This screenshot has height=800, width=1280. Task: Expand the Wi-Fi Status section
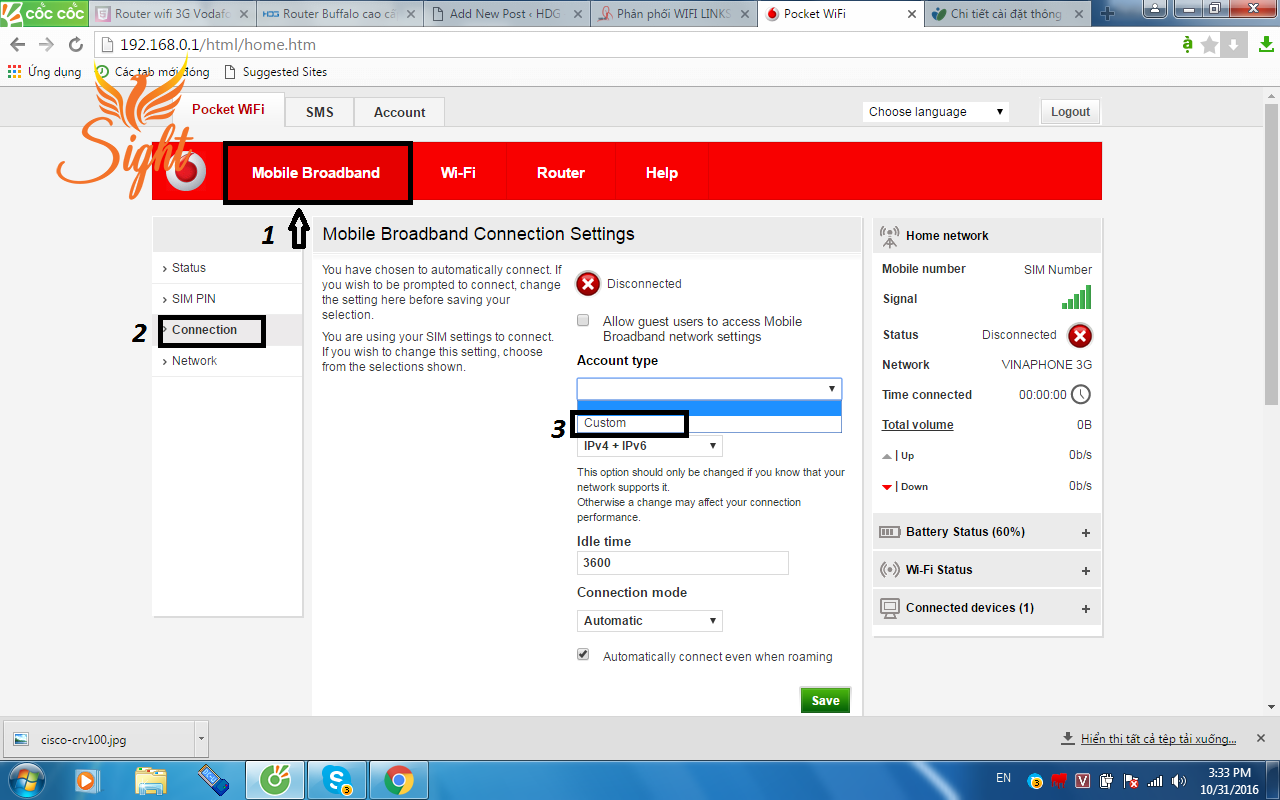tap(1085, 569)
